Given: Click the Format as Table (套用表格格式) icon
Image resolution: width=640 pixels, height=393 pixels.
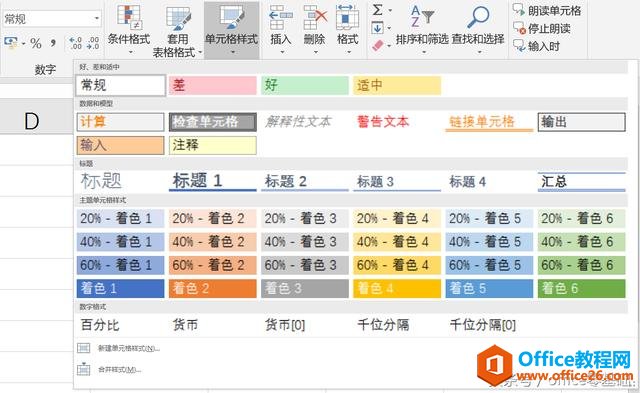Looking at the screenshot, I should click(178, 18).
